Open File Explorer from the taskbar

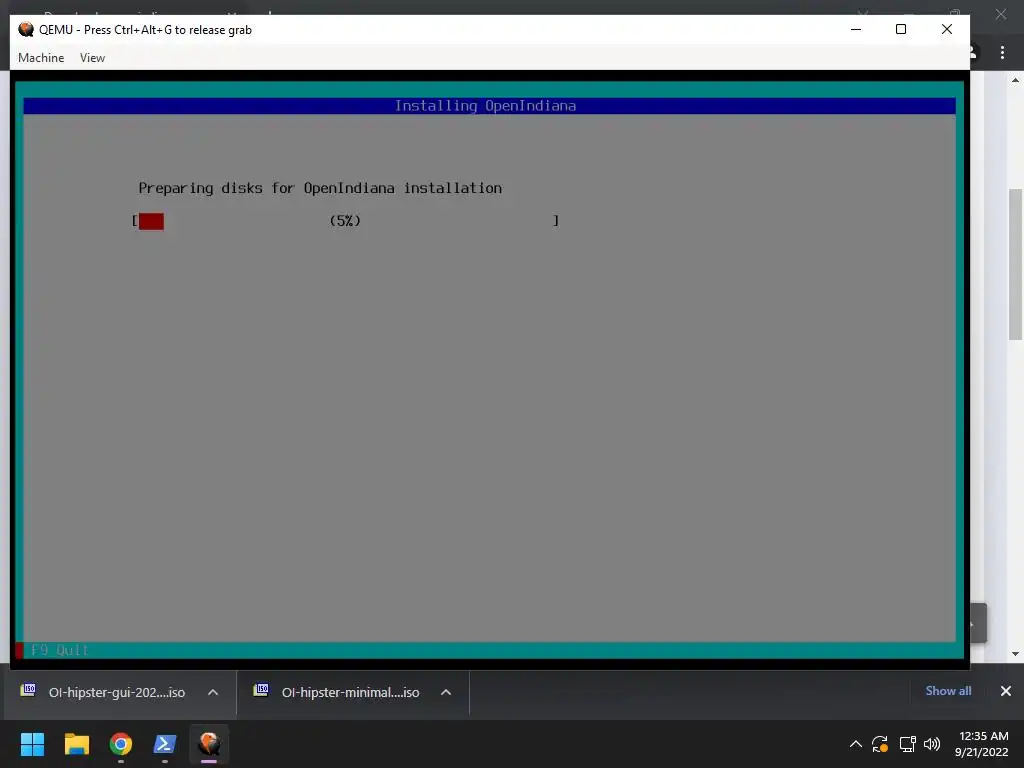tap(76, 744)
